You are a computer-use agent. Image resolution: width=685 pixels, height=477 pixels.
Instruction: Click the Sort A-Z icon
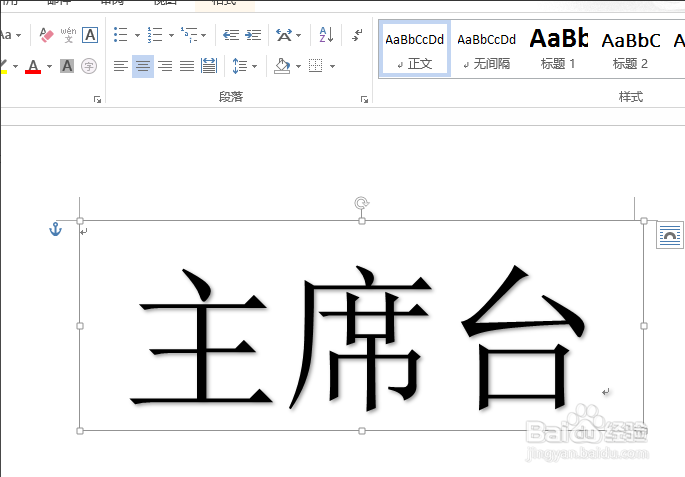click(326, 35)
